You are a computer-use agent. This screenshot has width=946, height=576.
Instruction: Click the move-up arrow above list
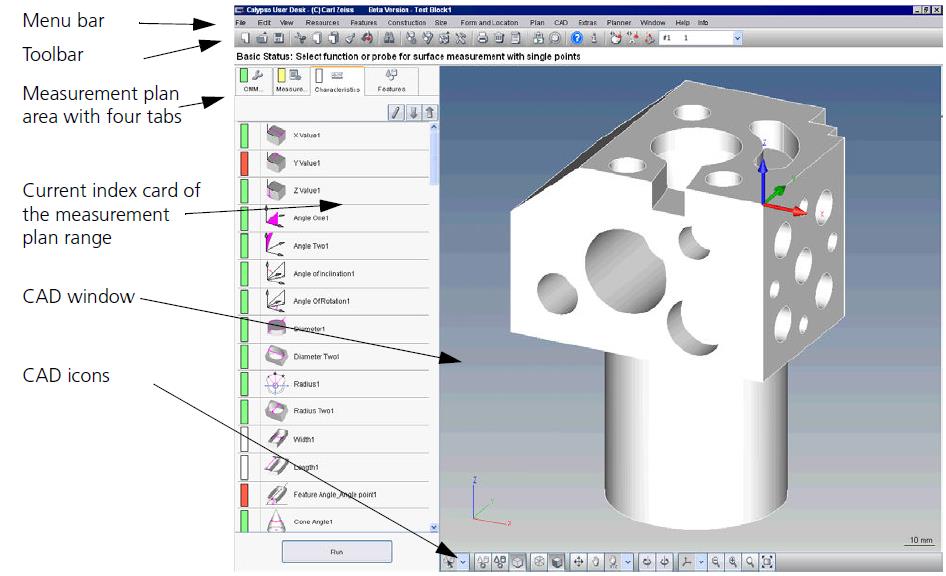tap(430, 112)
